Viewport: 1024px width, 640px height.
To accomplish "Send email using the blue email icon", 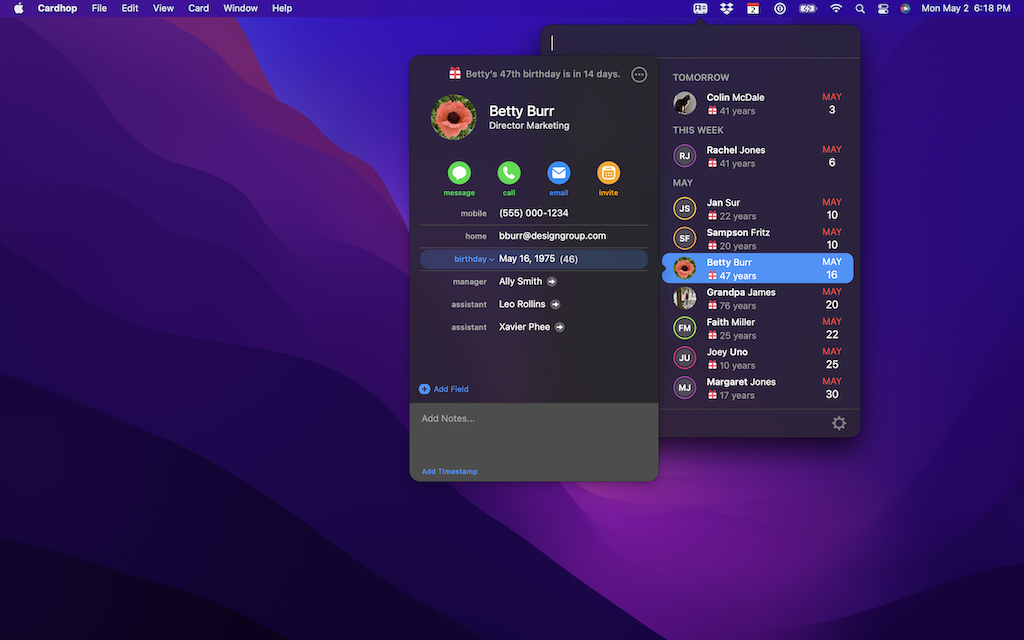I will click(558, 173).
